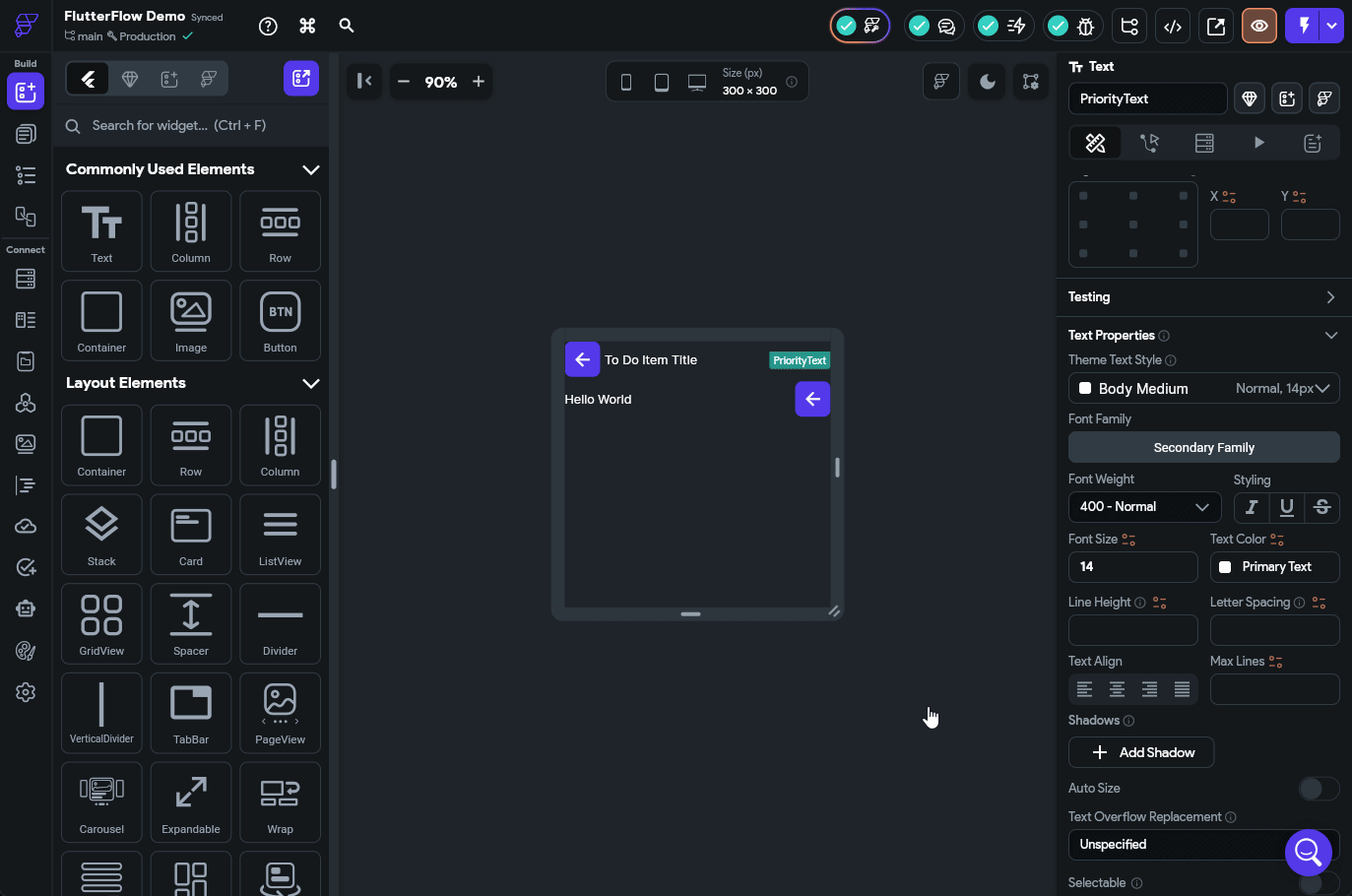Click the Add Shadow button
Viewport: 1352px width, 896px height.
coord(1141,752)
